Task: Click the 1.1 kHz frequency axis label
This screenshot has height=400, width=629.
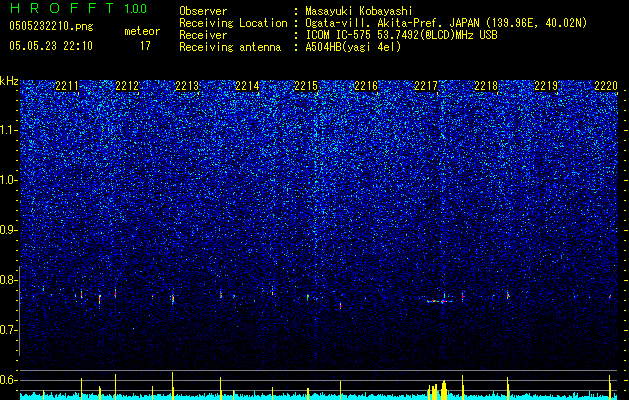Action: point(9,130)
